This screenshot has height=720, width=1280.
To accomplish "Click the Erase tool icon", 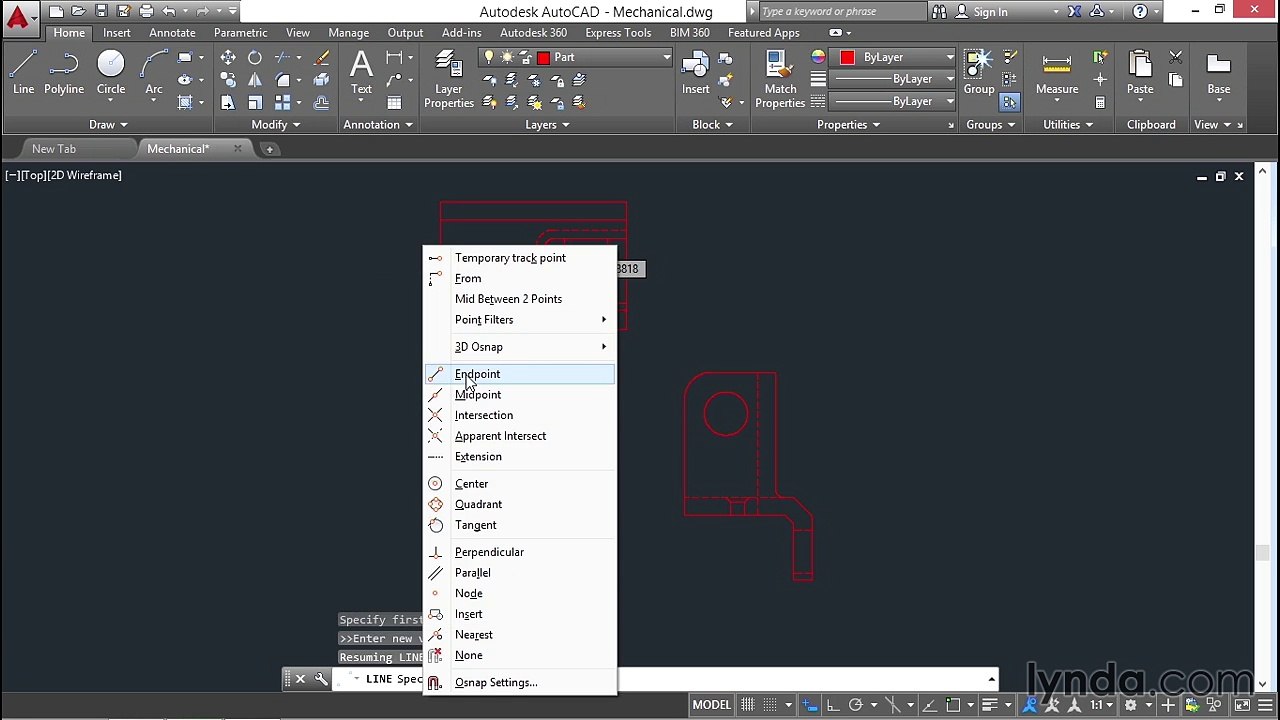I will (x=322, y=58).
